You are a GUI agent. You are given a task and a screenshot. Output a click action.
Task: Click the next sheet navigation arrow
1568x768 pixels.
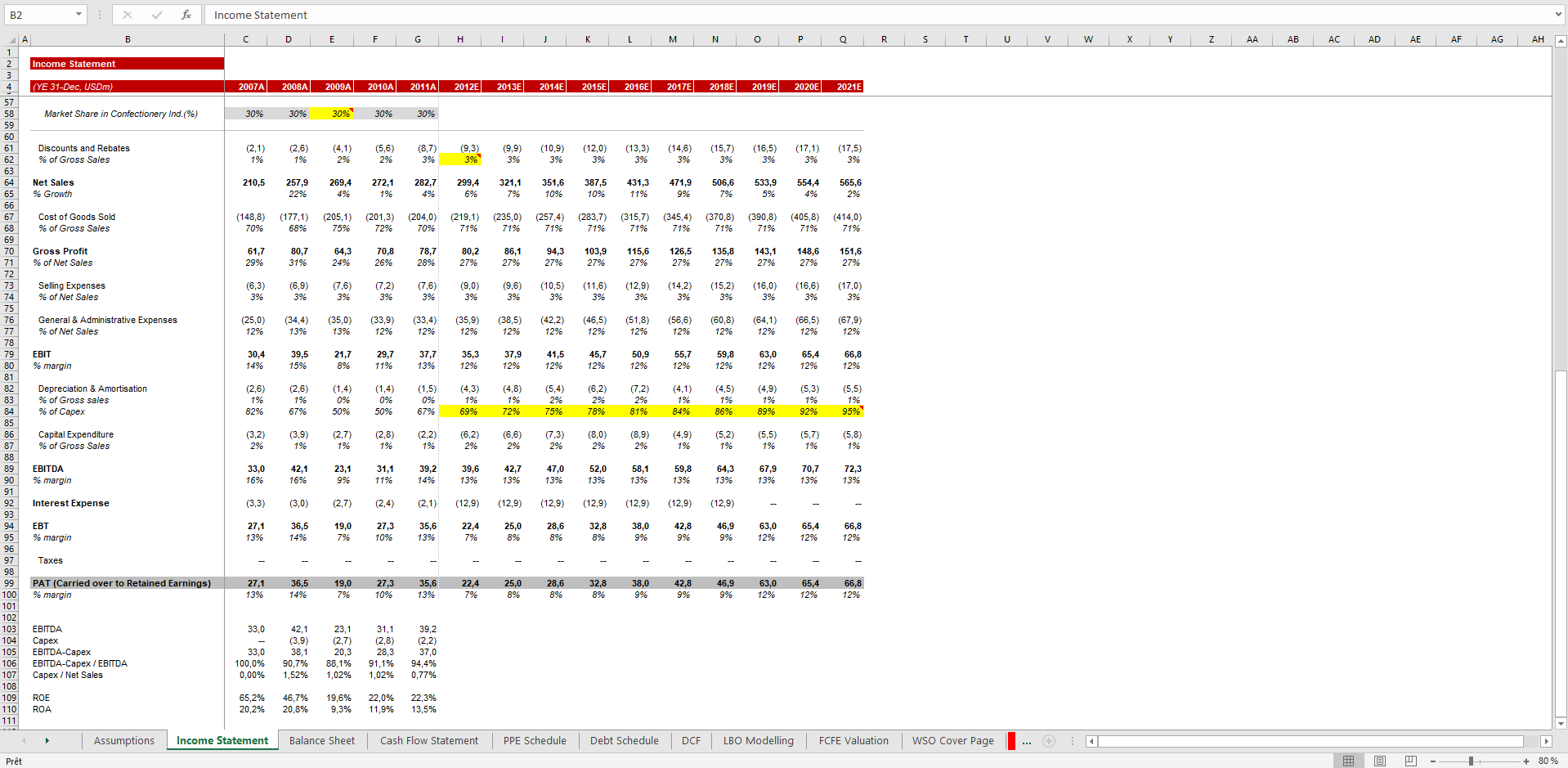(x=47, y=740)
